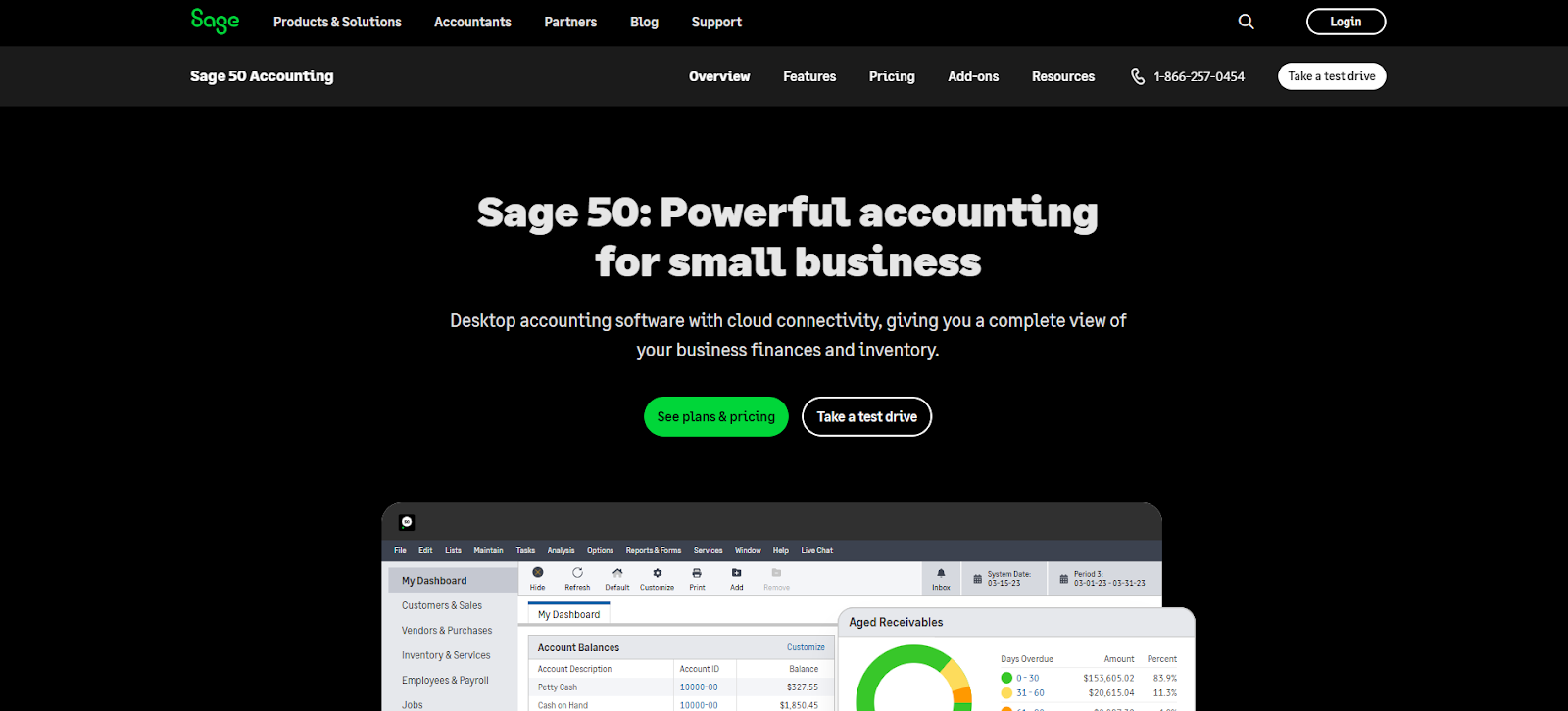This screenshot has height=711, width=1568.
Task: Click the Sage 50 app logo in preview
Action: click(x=407, y=522)
